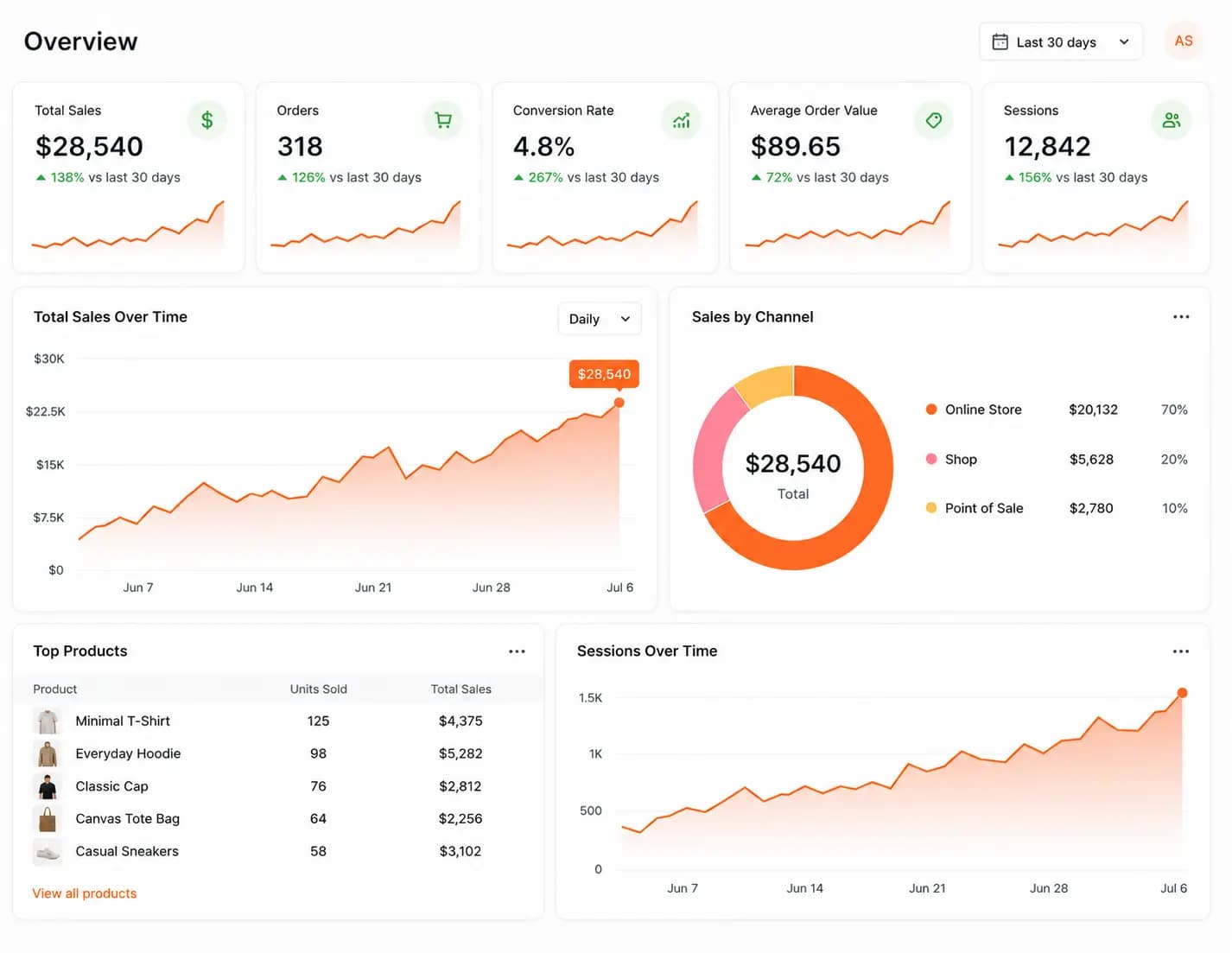Select the Canvas Tote Bag product name
The height and width of the screenshot is (953, 1232).
(128, 818)
